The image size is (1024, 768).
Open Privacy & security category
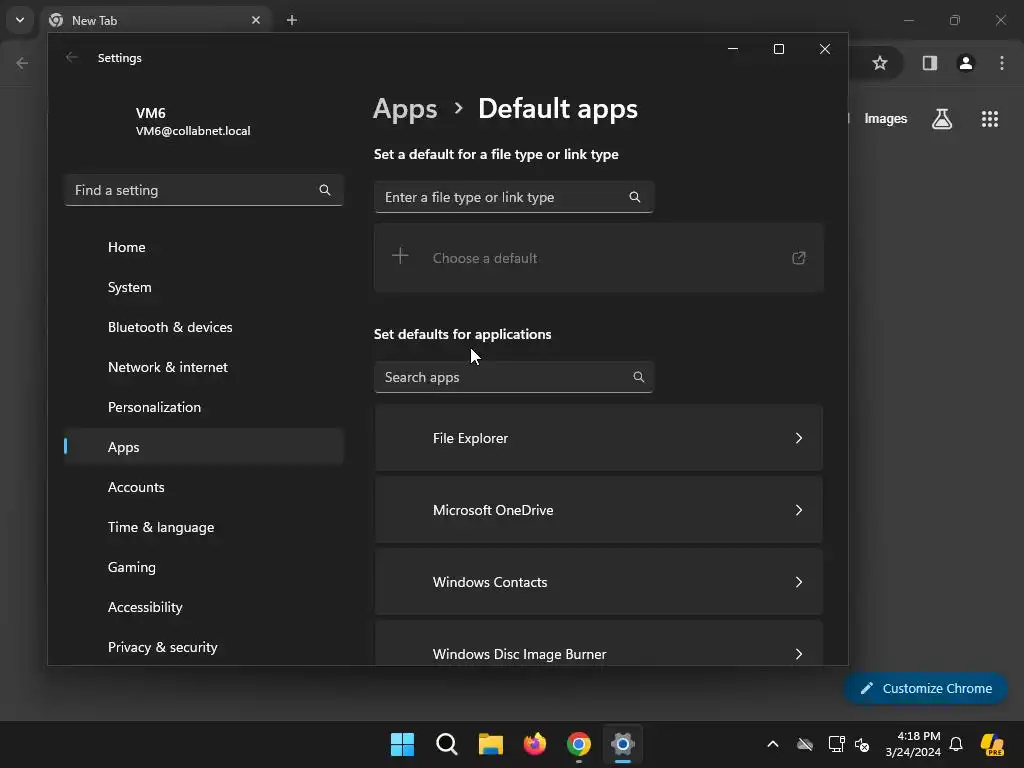tap(204, 647)
